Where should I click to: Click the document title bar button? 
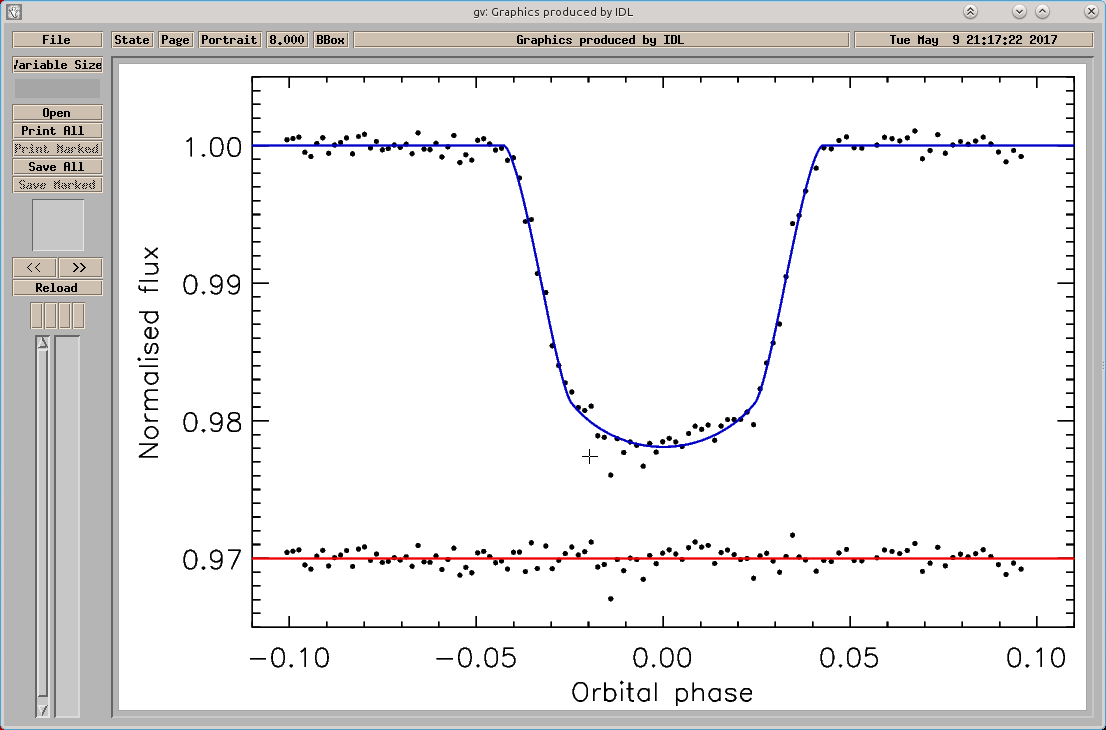pyautogui.click(x=601, y=40)
